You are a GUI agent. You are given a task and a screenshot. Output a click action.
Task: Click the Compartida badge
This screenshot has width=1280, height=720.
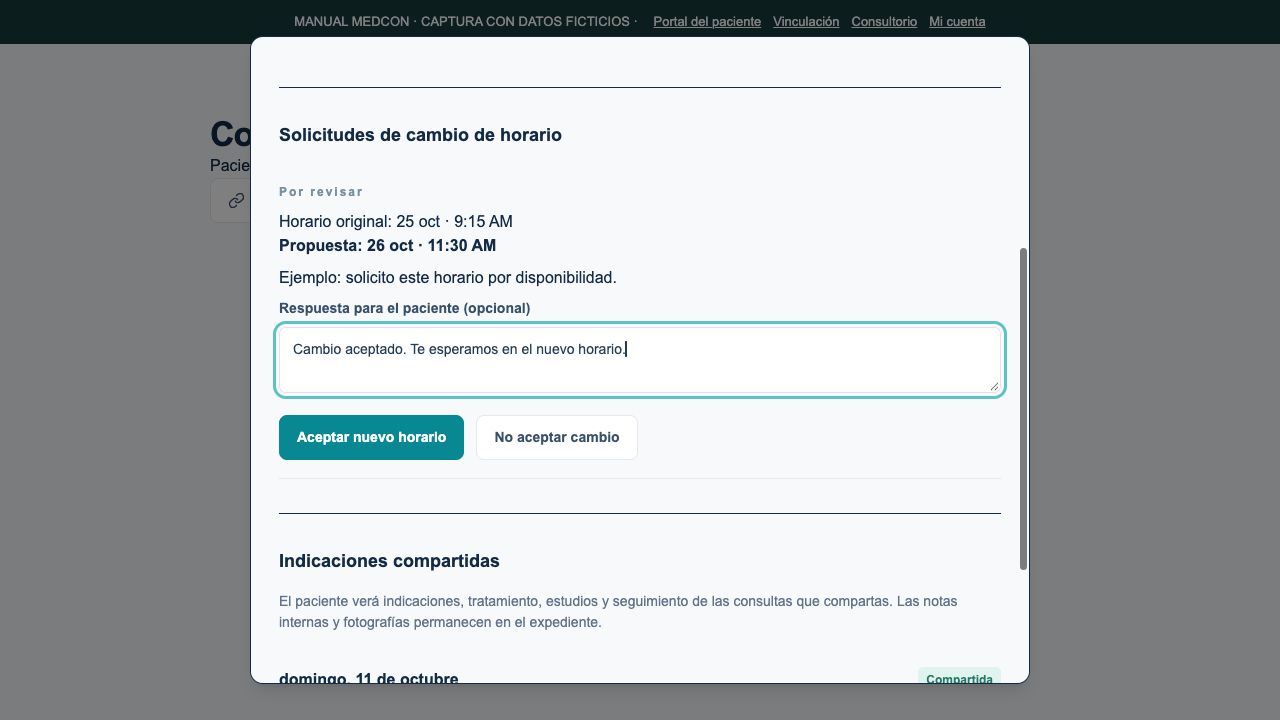click(x=959, y=678)
